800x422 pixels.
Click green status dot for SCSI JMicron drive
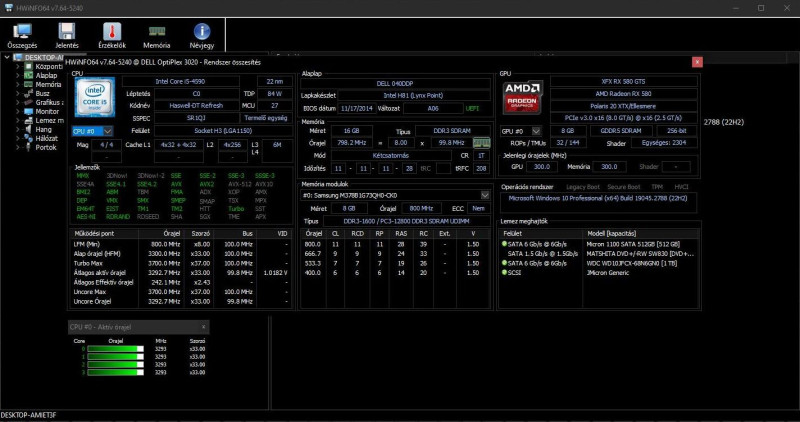pos(504,272)
